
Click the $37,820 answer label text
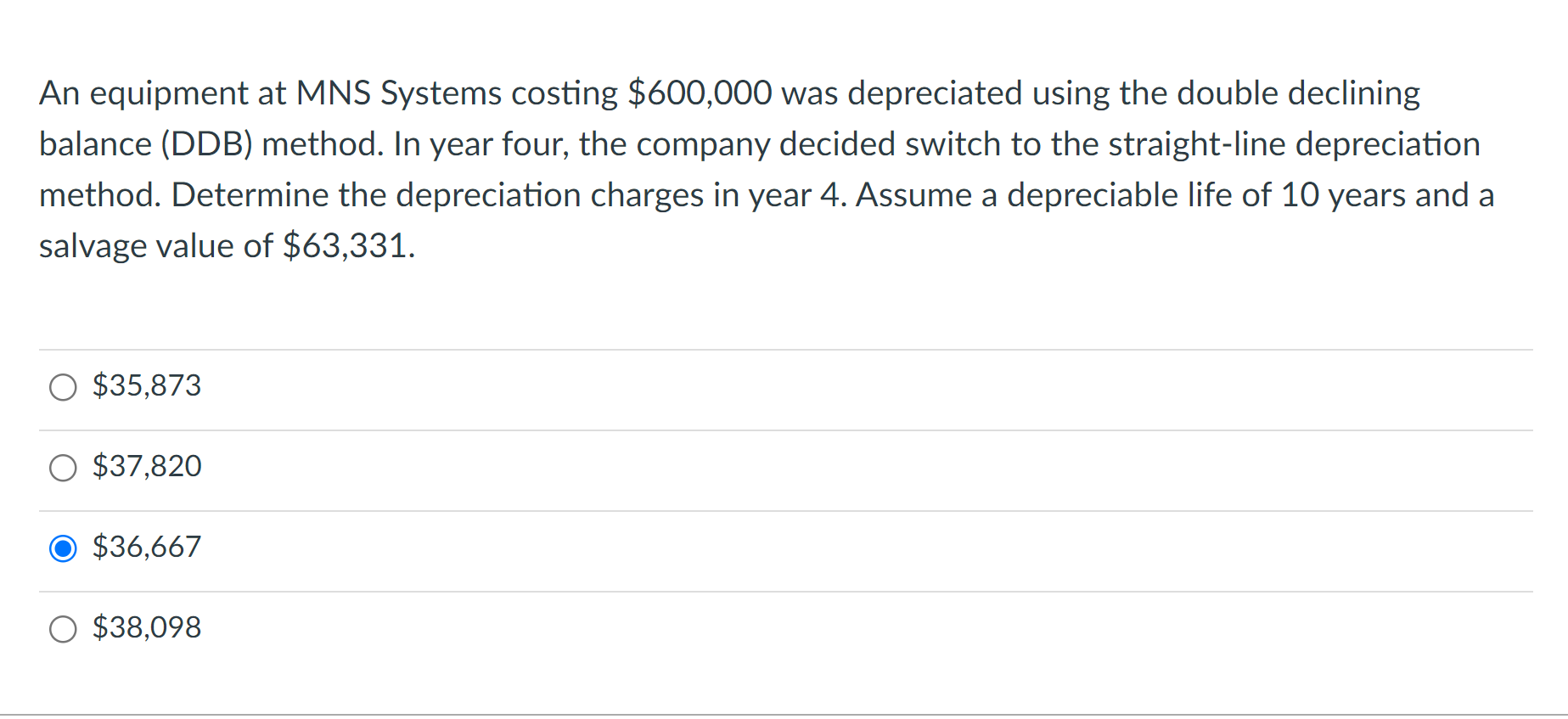coord(146,466)
